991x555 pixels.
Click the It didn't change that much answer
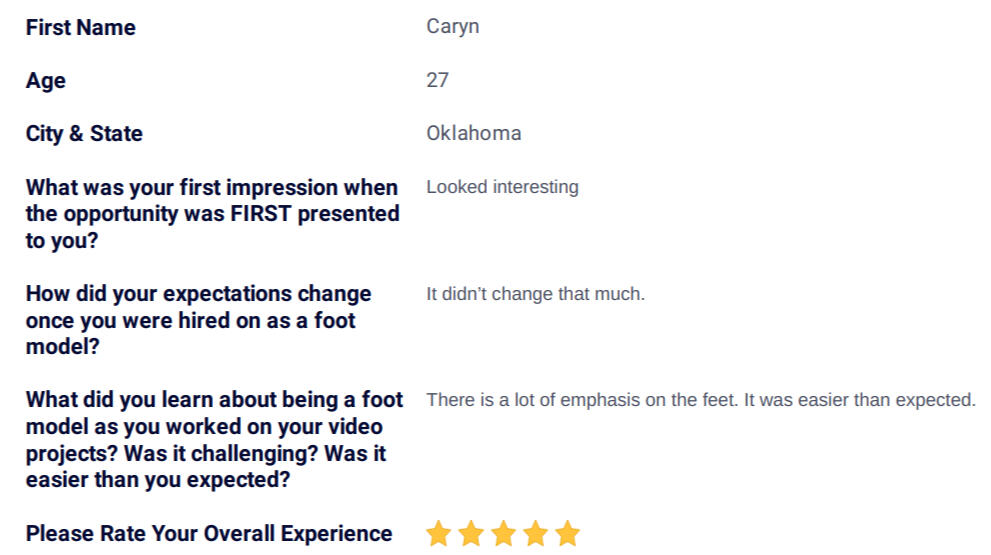(535, 294)
